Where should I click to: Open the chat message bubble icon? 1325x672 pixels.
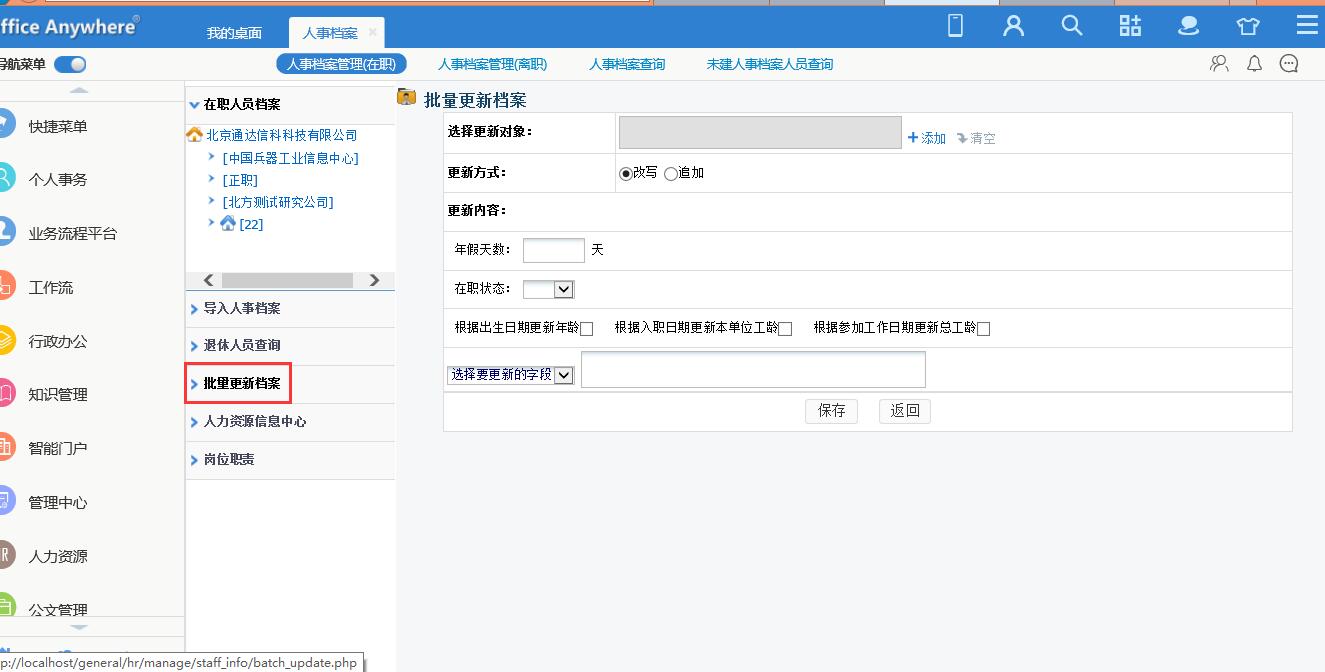point(1289,64)
